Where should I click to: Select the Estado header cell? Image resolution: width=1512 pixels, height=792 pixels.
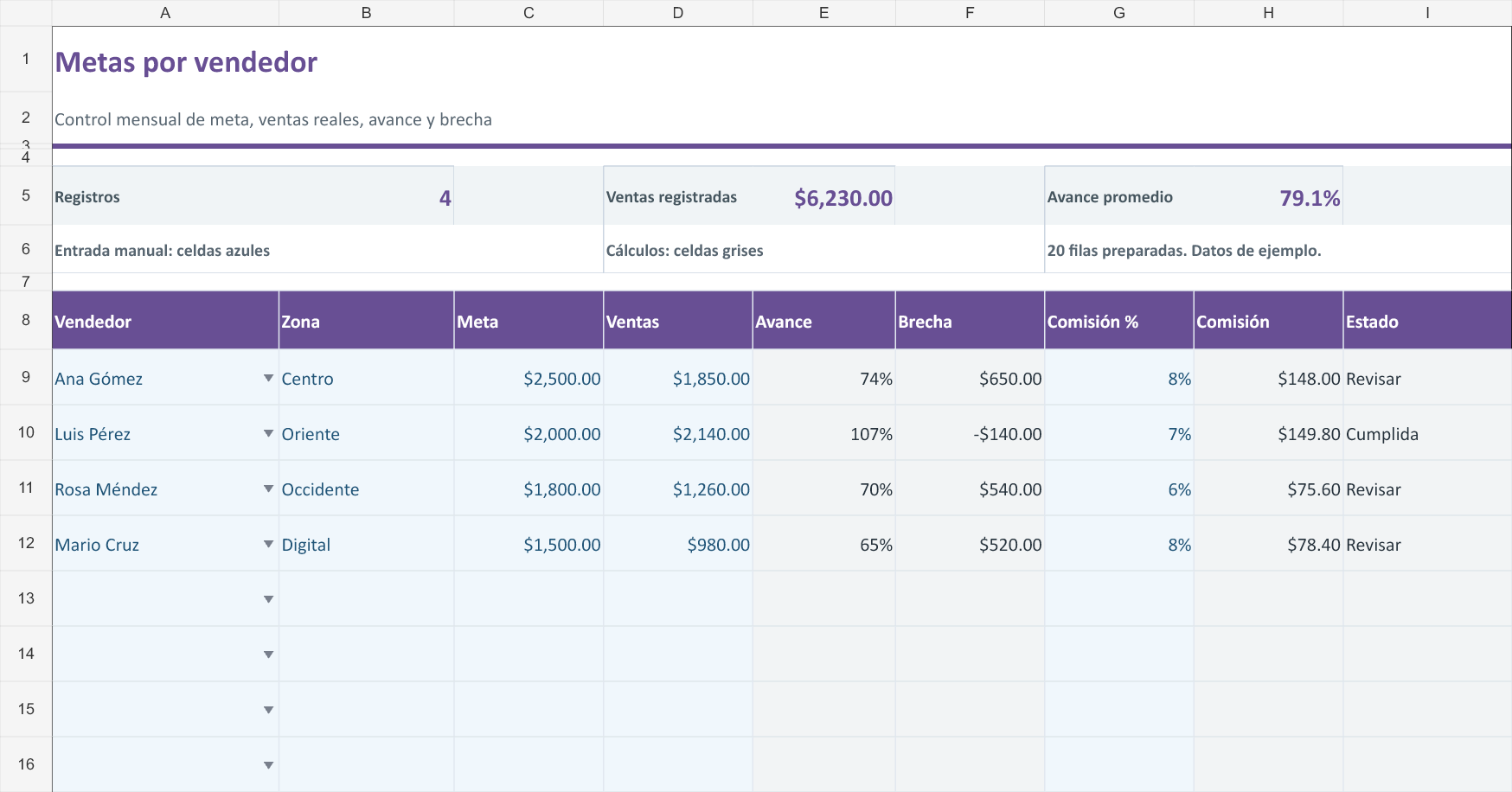coord(1427,321)
